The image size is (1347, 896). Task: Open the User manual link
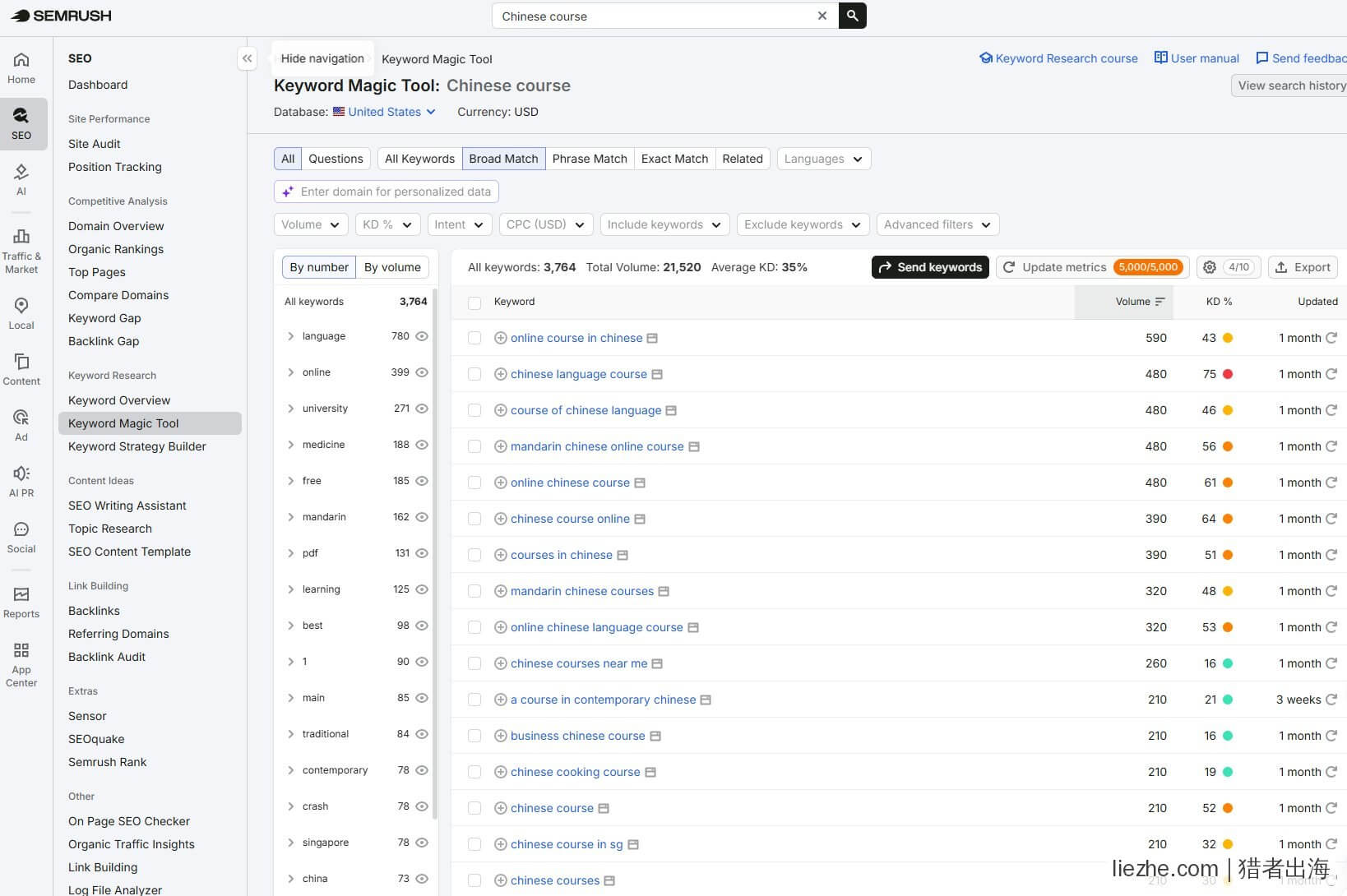coord(1197,58)
